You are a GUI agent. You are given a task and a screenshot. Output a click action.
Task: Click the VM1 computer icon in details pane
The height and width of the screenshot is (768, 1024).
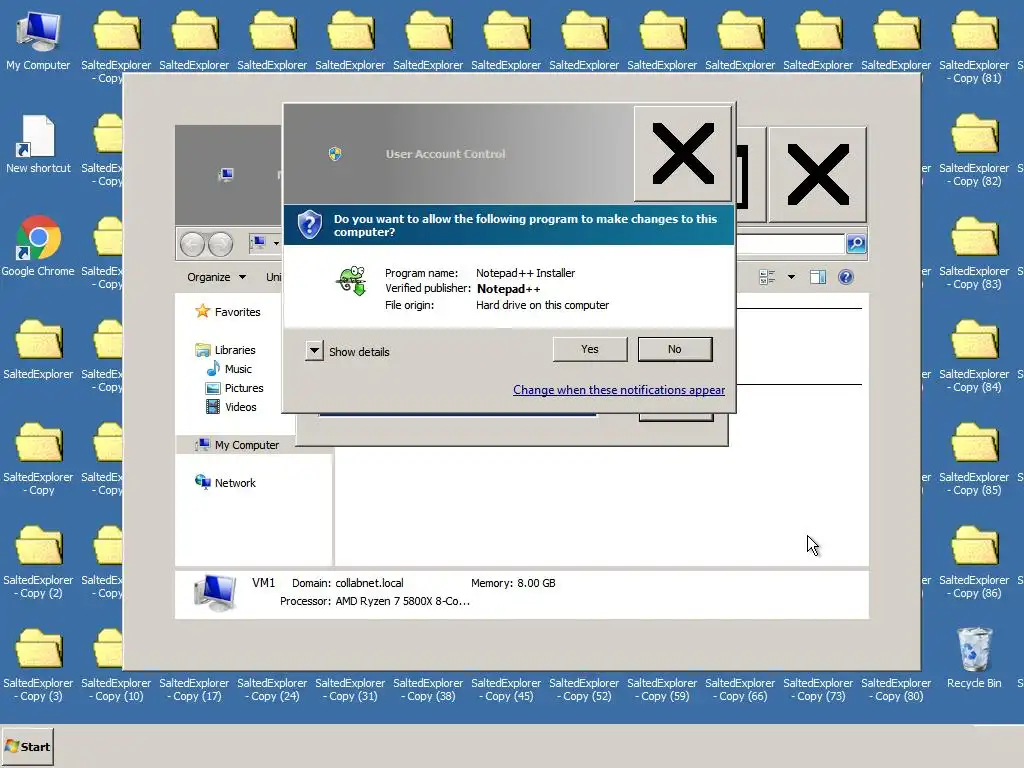point(215,592)
